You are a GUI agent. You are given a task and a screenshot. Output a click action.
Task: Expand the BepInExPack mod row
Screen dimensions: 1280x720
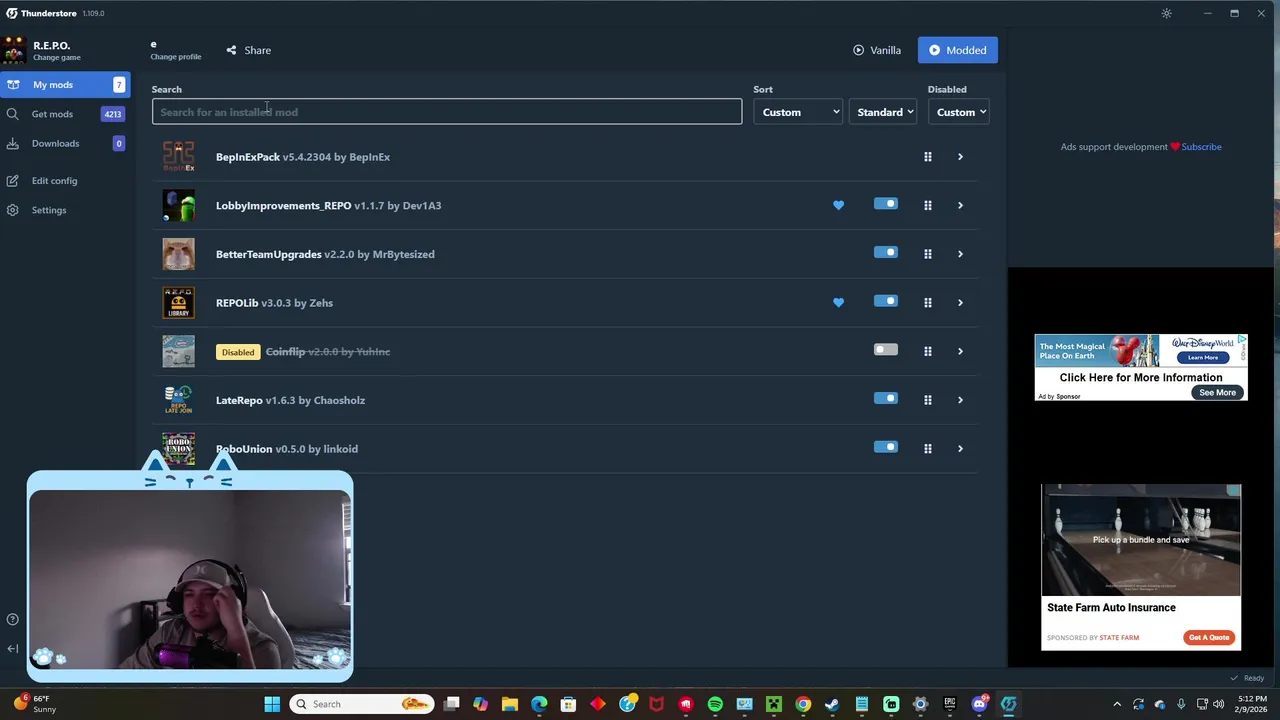(x=960, y=157)
